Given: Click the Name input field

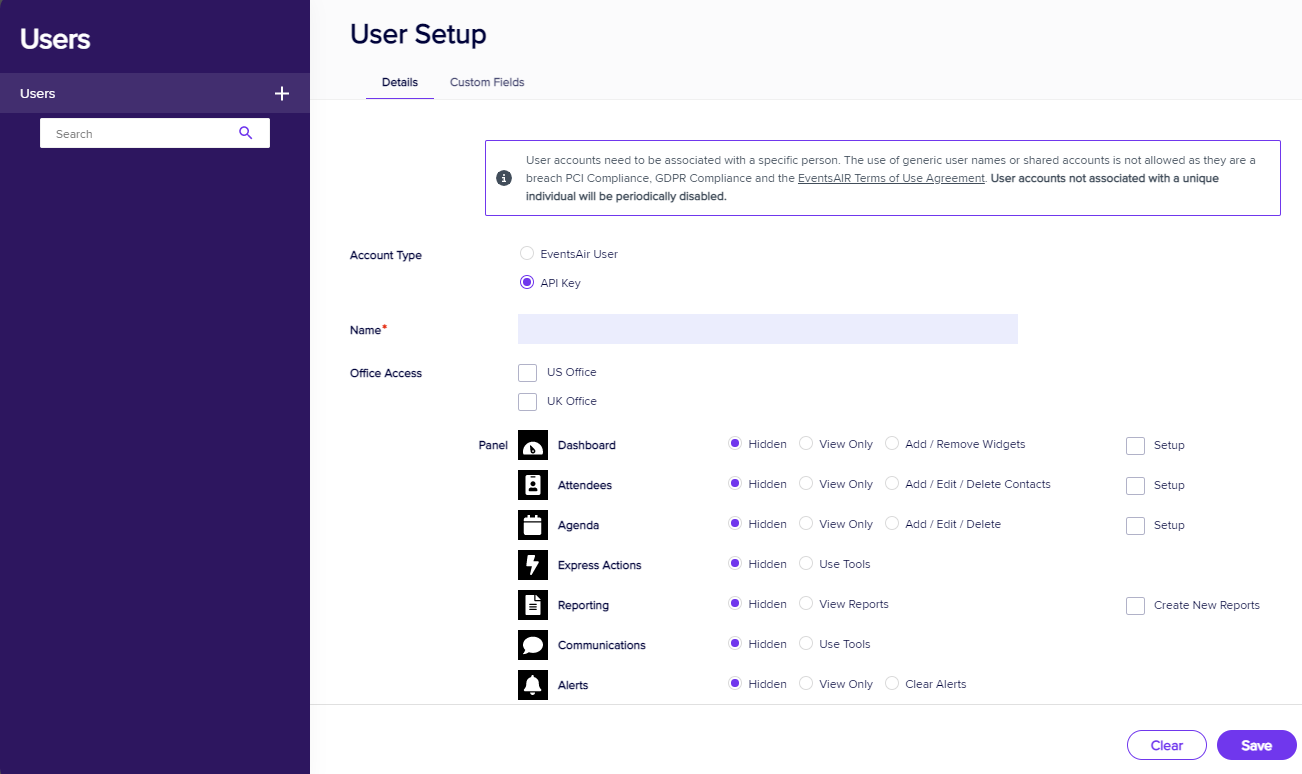Looking at the screenshot, I should (768, 329).
